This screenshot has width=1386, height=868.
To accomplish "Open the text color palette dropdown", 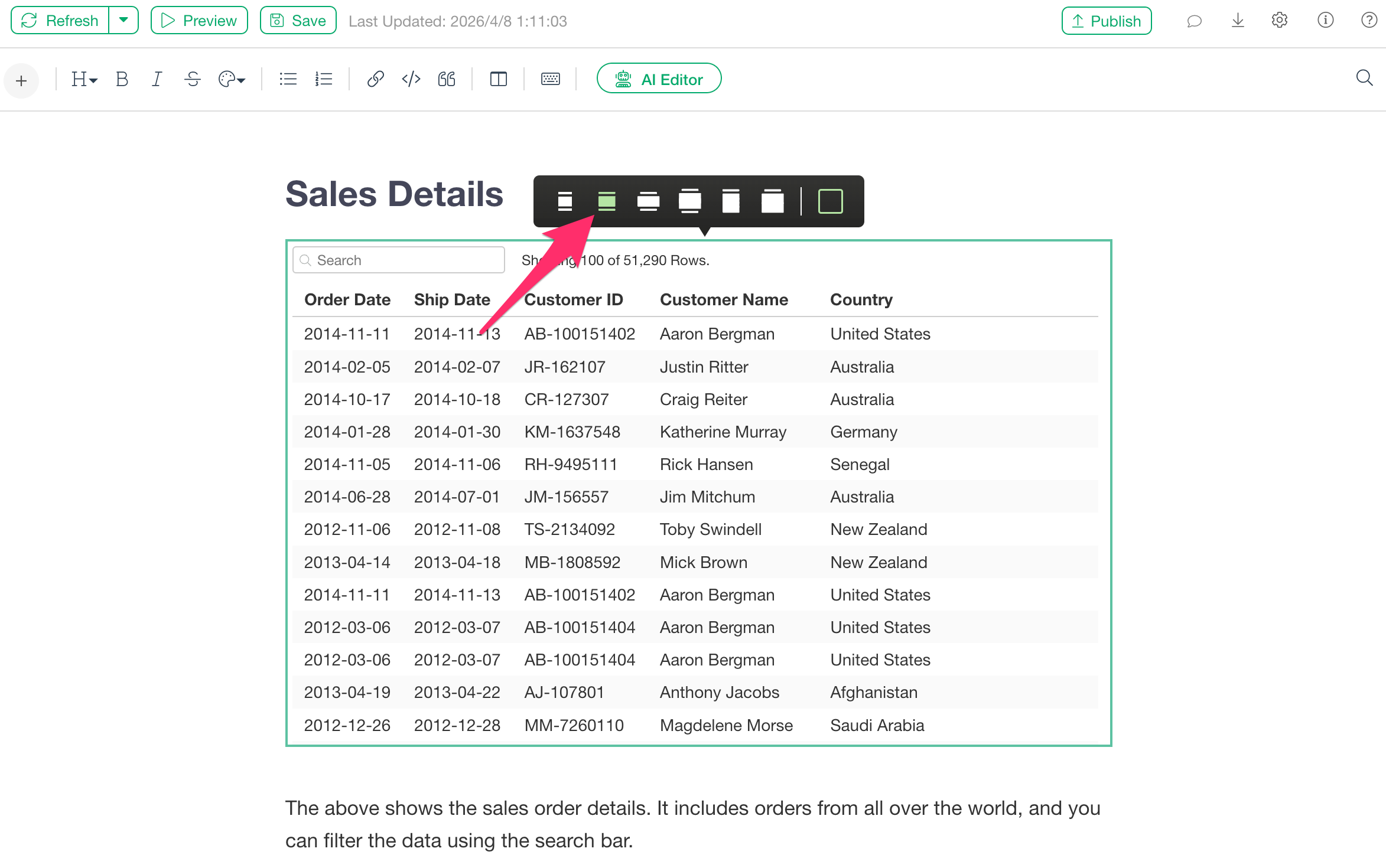I will pos(231,79).
